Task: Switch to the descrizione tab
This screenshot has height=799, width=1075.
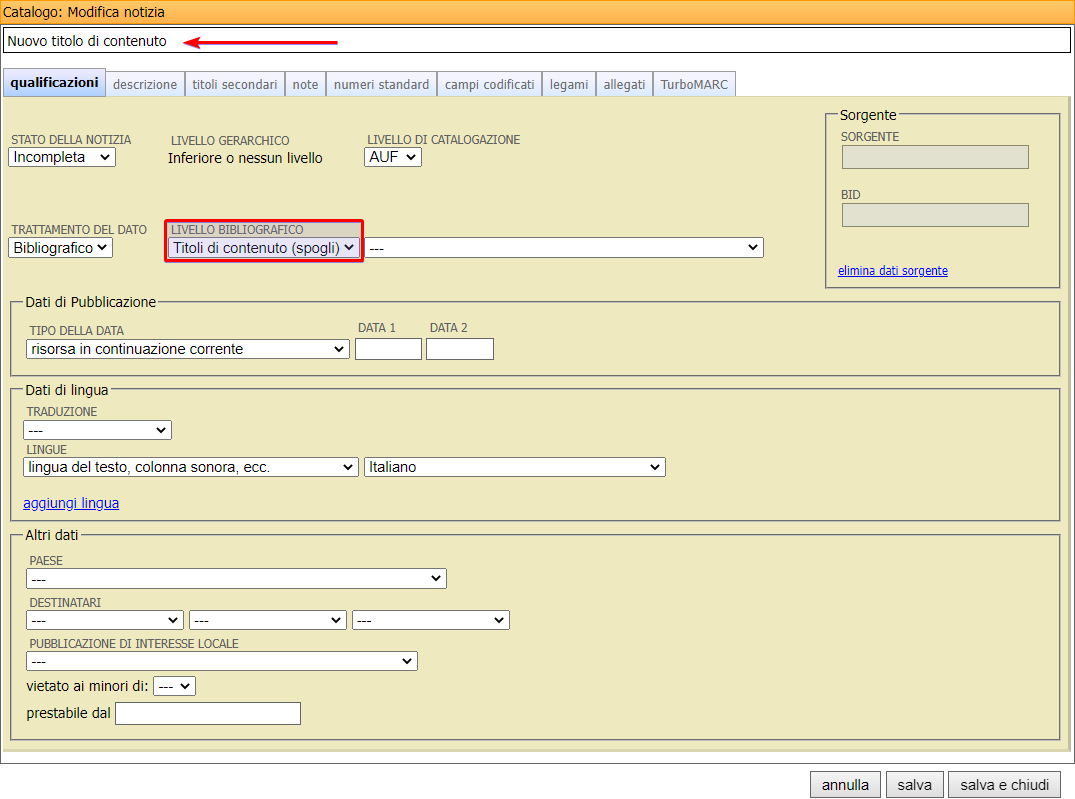Action: (x=145, y=85)
